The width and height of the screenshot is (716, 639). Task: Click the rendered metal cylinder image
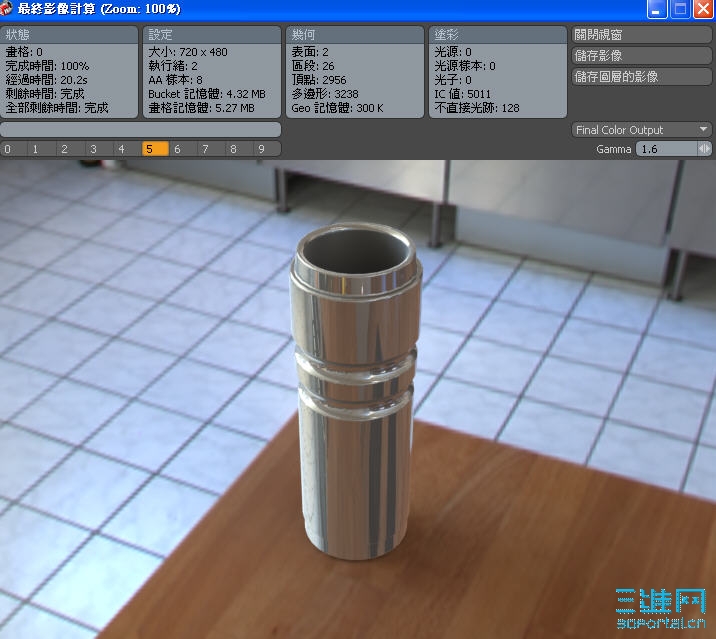click(x=356, y=391)
